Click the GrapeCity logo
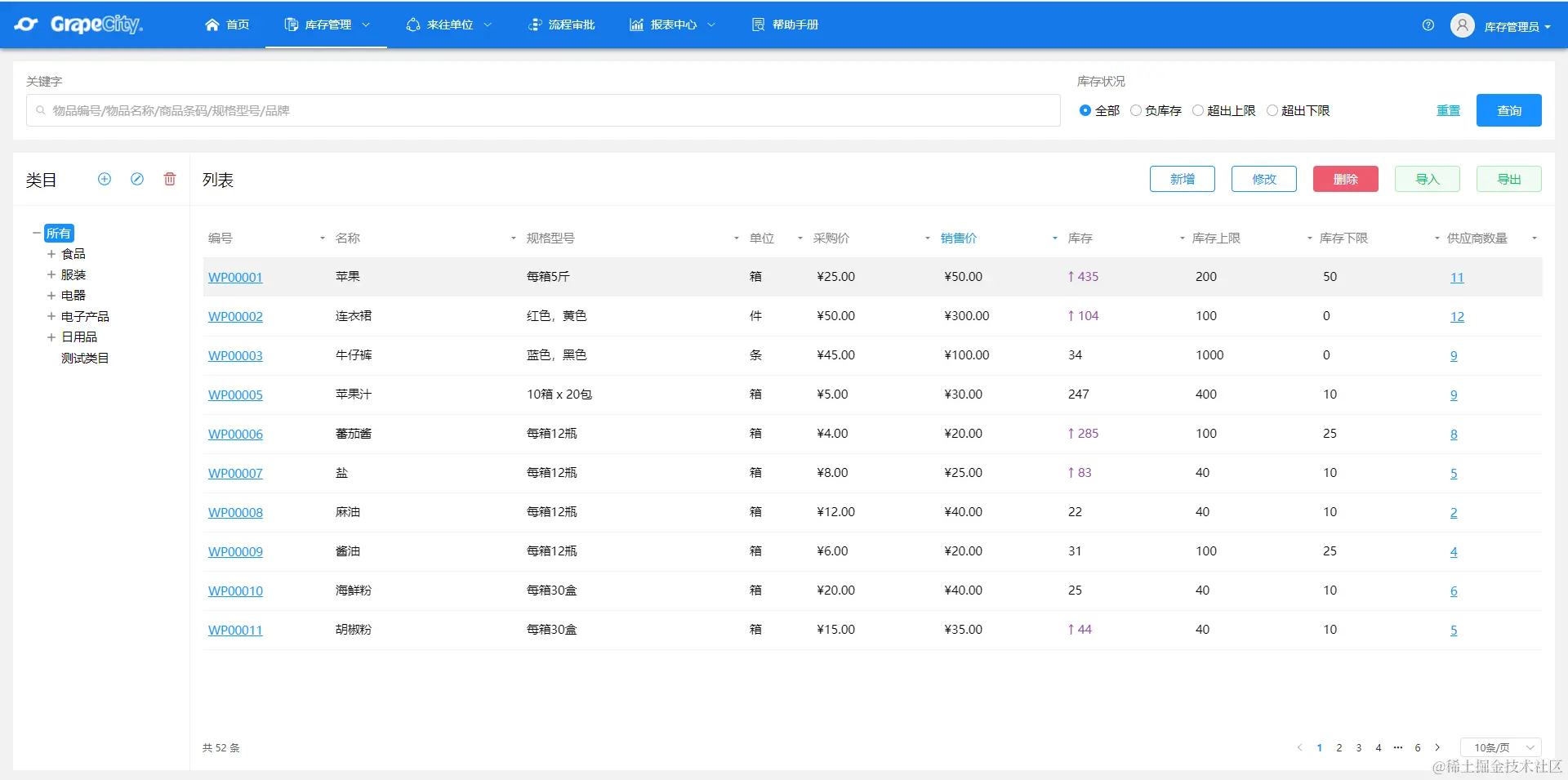The height and width of the screenshot is (780, 1568). [x=78, y=25]
